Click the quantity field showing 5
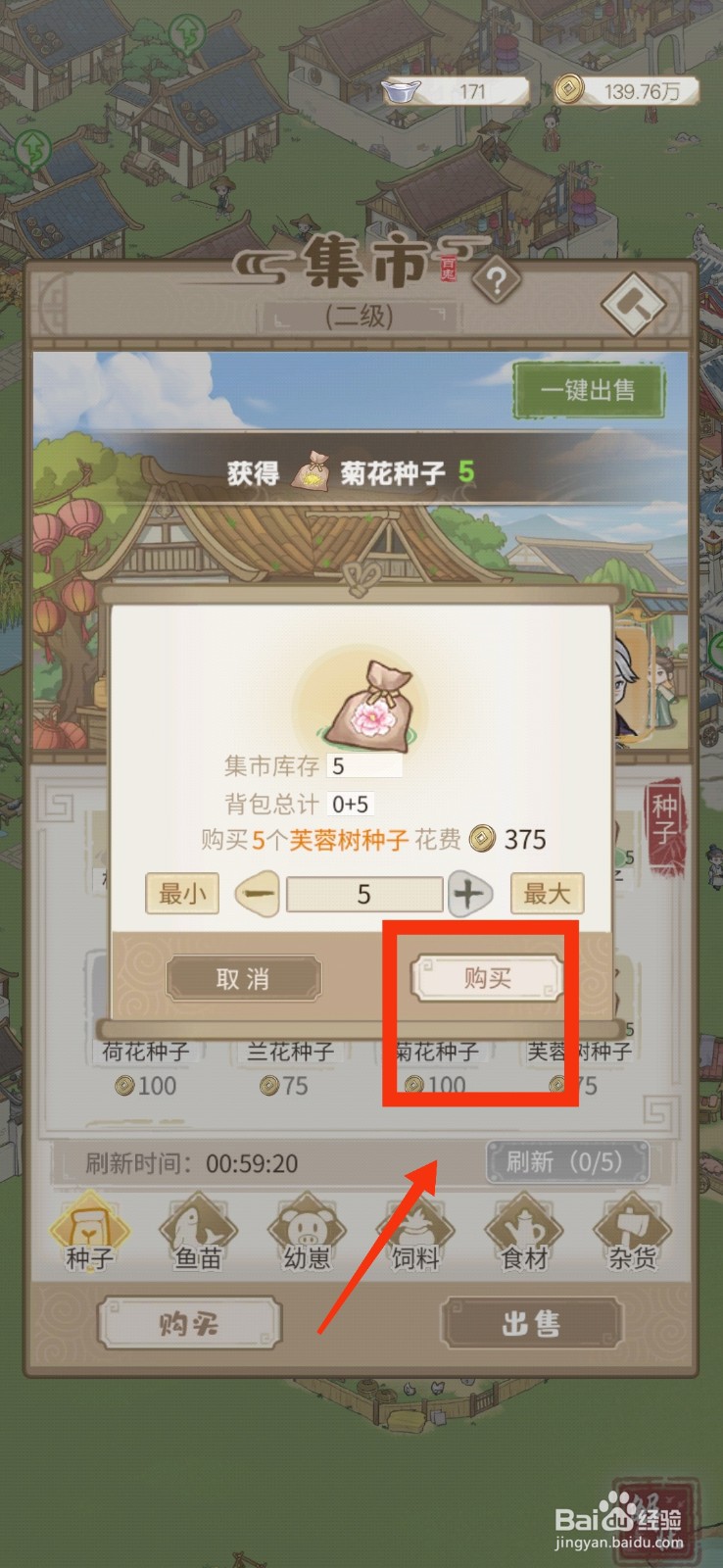This screenshot has height=1568, width=723. (363, 894)
